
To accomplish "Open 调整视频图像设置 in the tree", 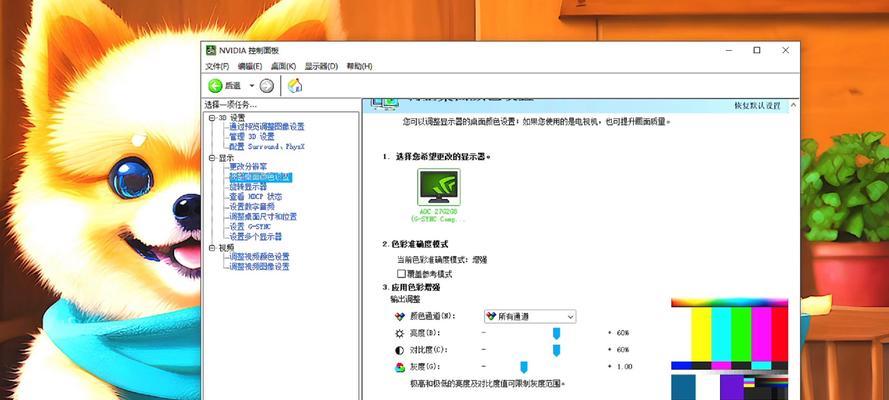I will pos(259,266).
